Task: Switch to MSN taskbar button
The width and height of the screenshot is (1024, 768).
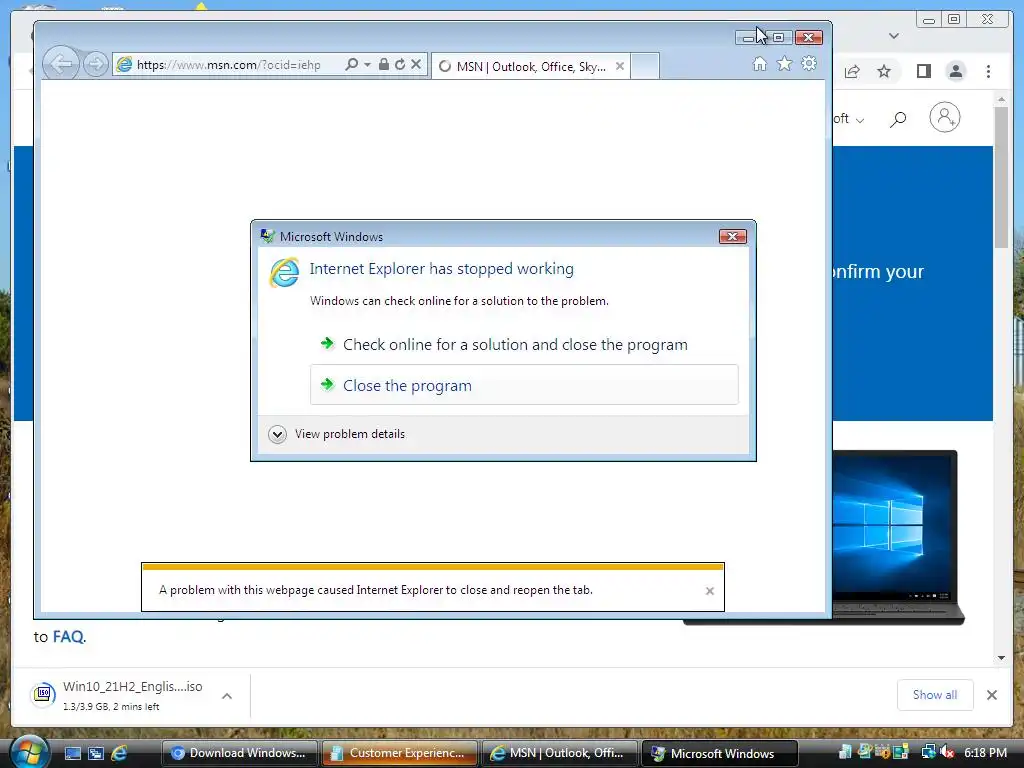Action: (559, 753)
